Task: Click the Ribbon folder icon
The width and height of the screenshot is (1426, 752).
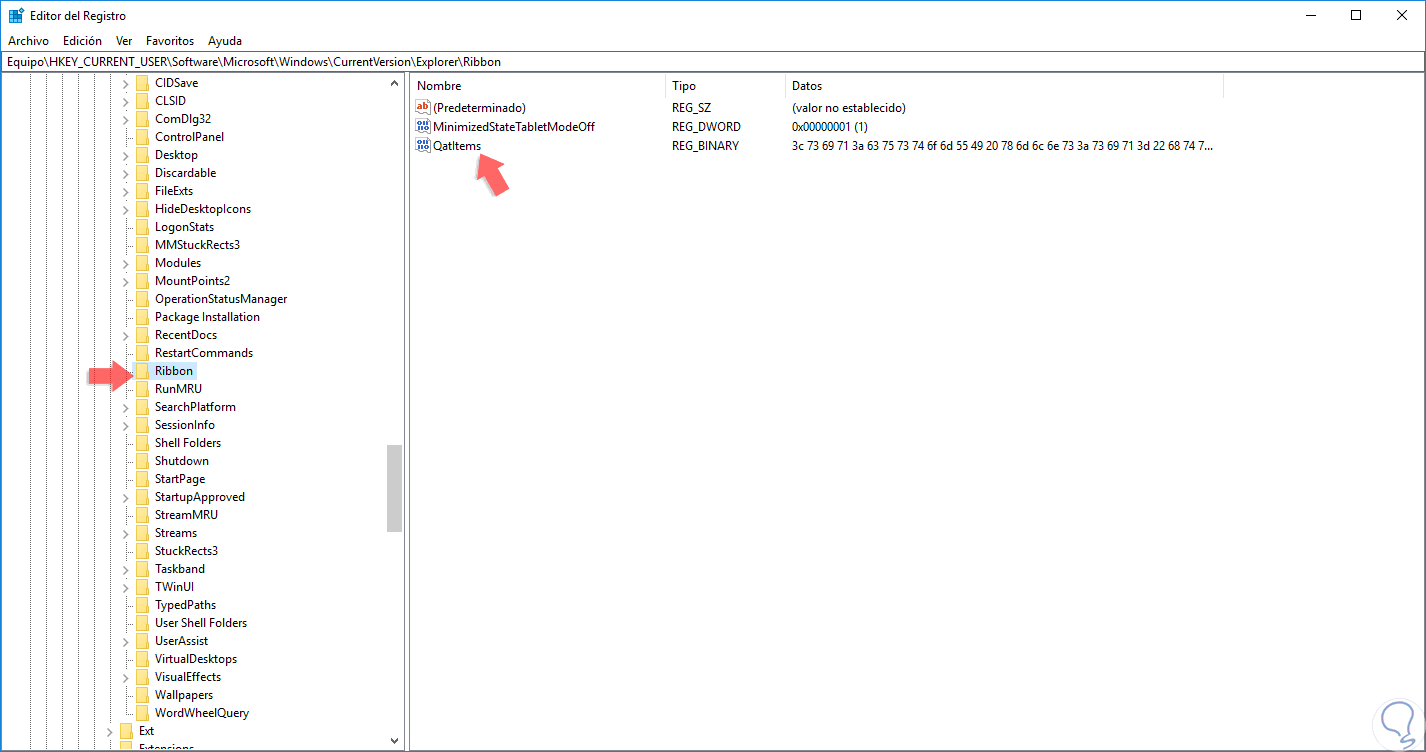Action: (142, 371)
